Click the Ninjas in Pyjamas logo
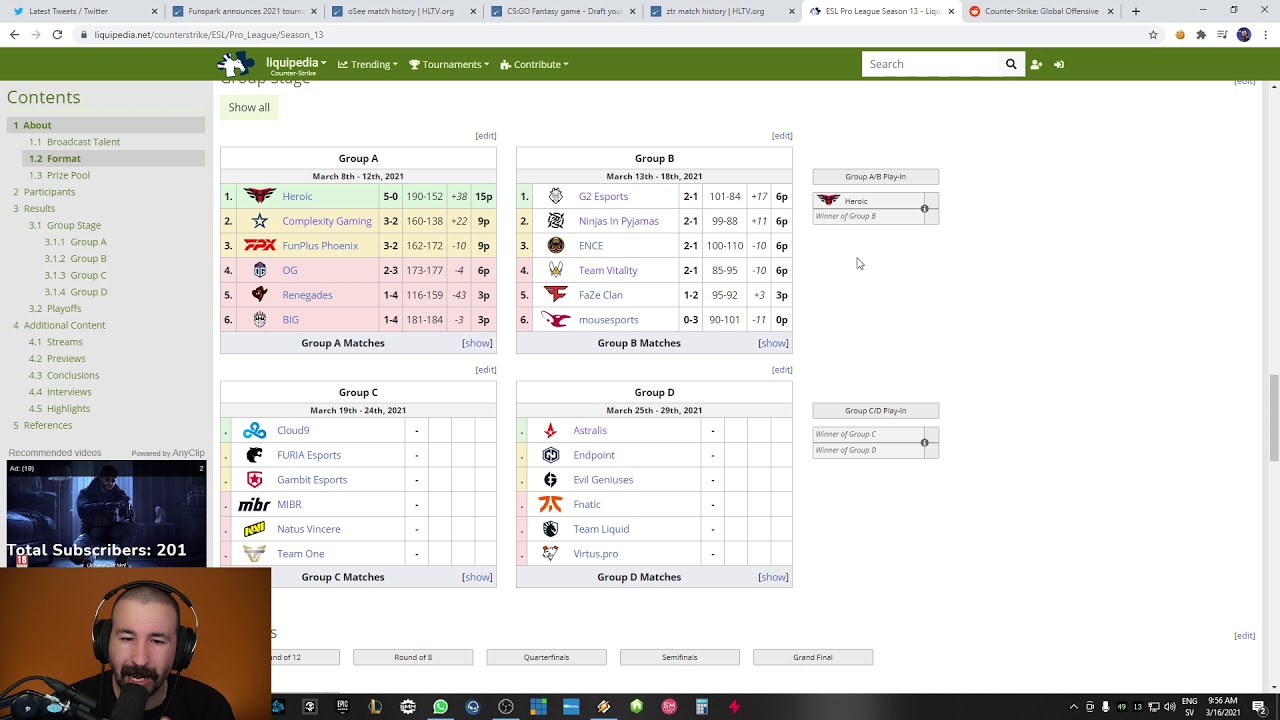 pos(556,221)
